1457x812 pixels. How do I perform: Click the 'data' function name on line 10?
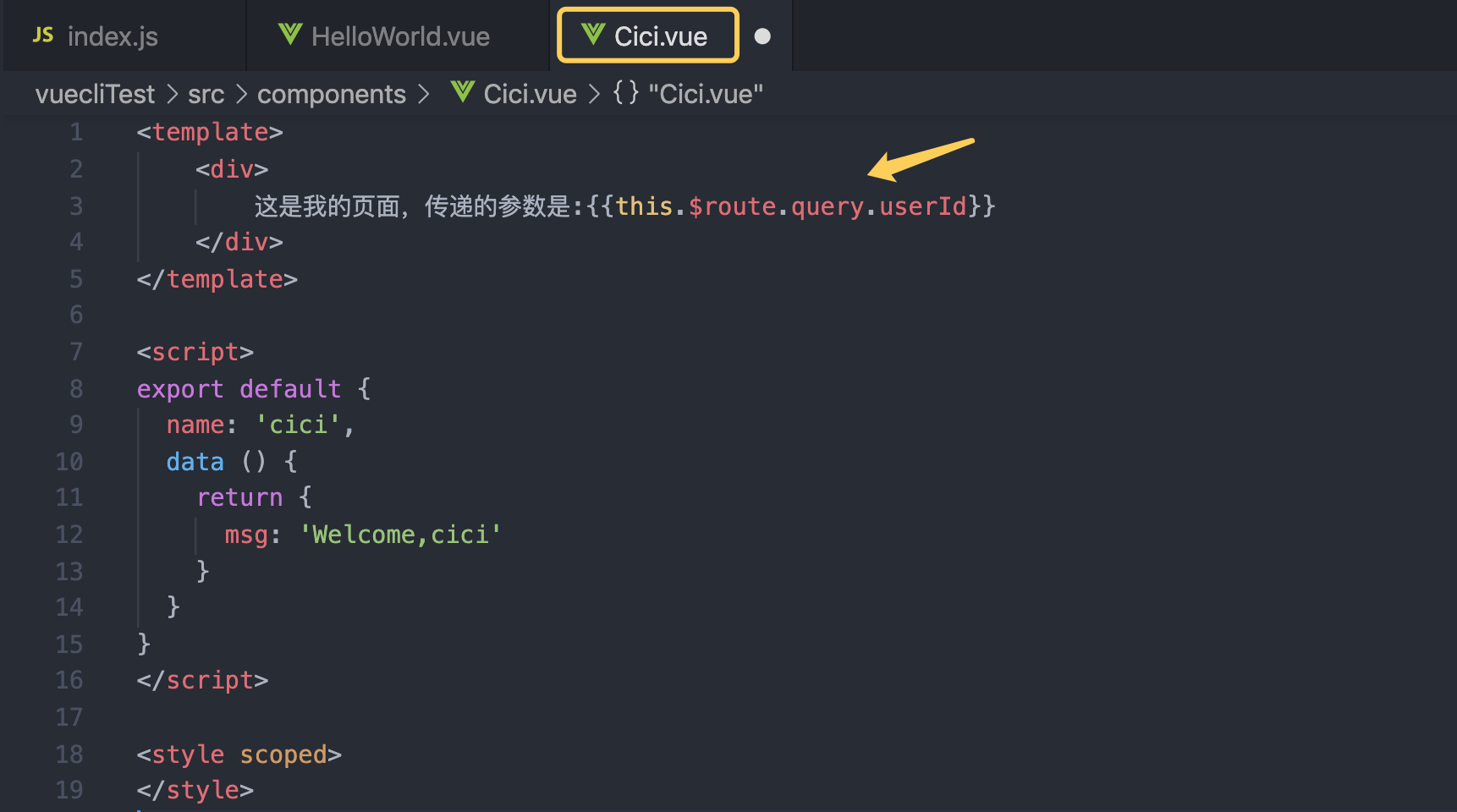(195, 462)
